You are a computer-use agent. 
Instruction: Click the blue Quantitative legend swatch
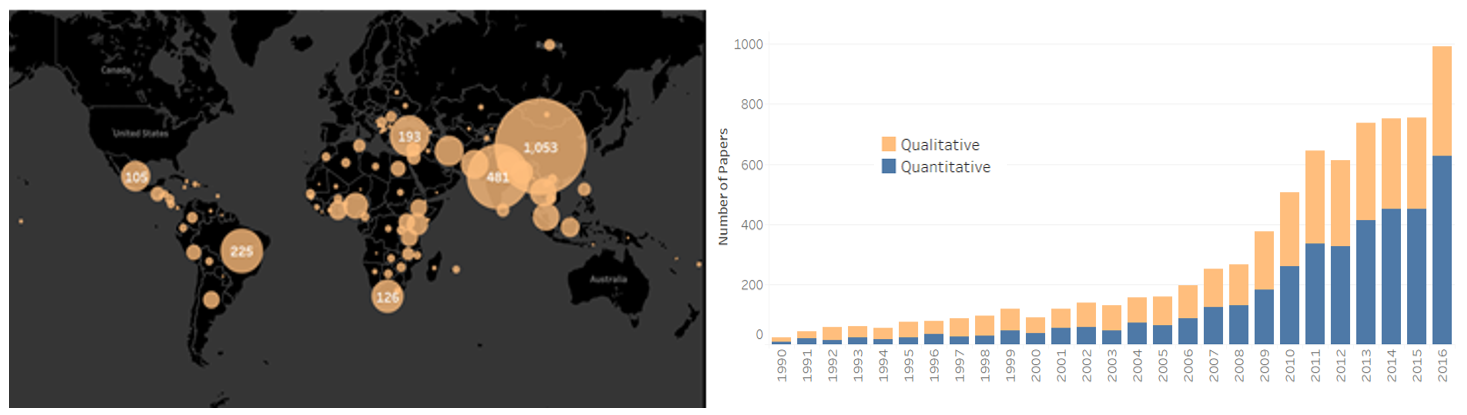pos(887,167)
